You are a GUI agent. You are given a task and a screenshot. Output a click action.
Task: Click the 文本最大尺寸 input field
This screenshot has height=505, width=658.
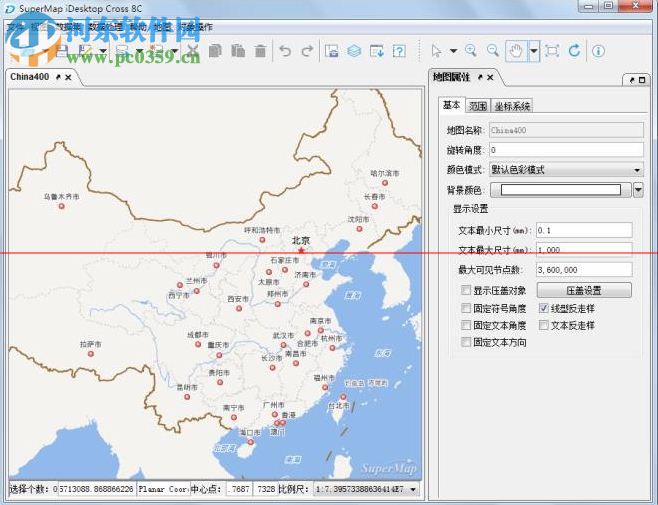(x=584, y=250)
